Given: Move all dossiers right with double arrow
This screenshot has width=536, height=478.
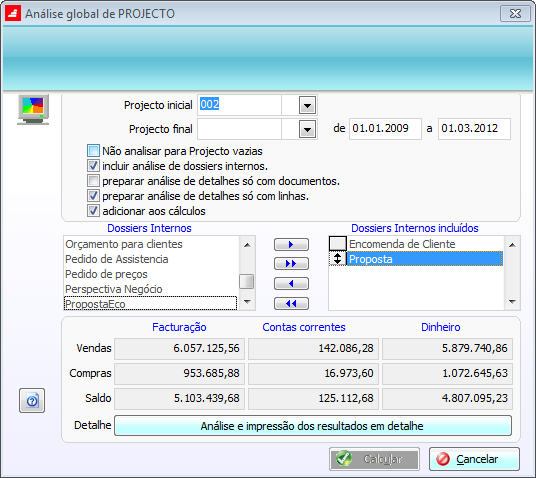Looking at the screenshot, I should click(291, 264).
